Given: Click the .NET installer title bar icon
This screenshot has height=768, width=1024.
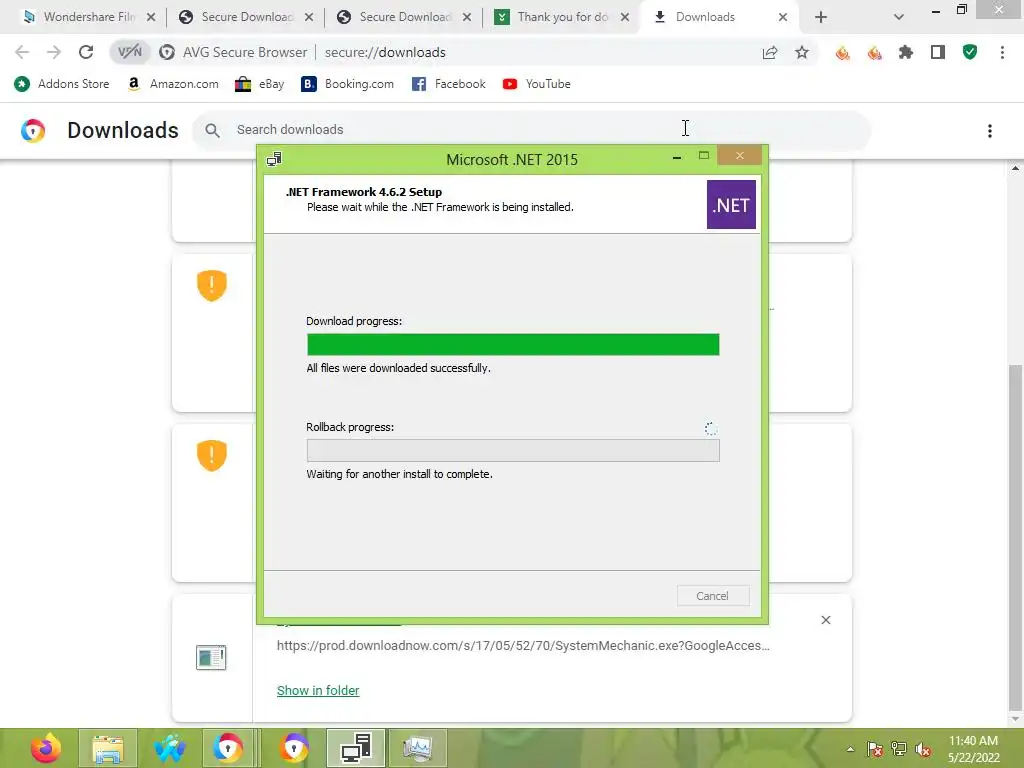Looking at the screenshot, I should click(x=274, y=159).
